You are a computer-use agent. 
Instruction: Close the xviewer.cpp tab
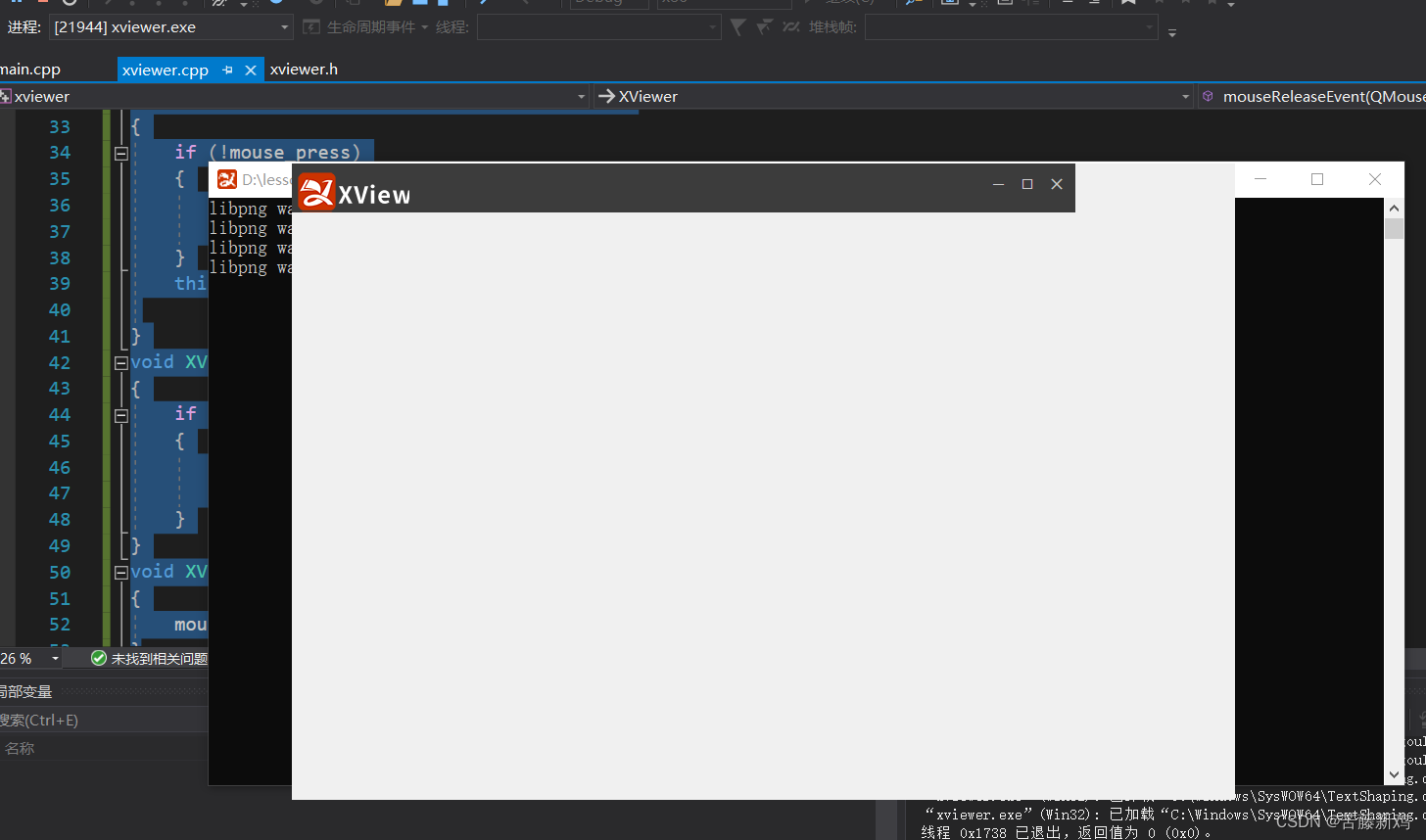pos(251,70)
